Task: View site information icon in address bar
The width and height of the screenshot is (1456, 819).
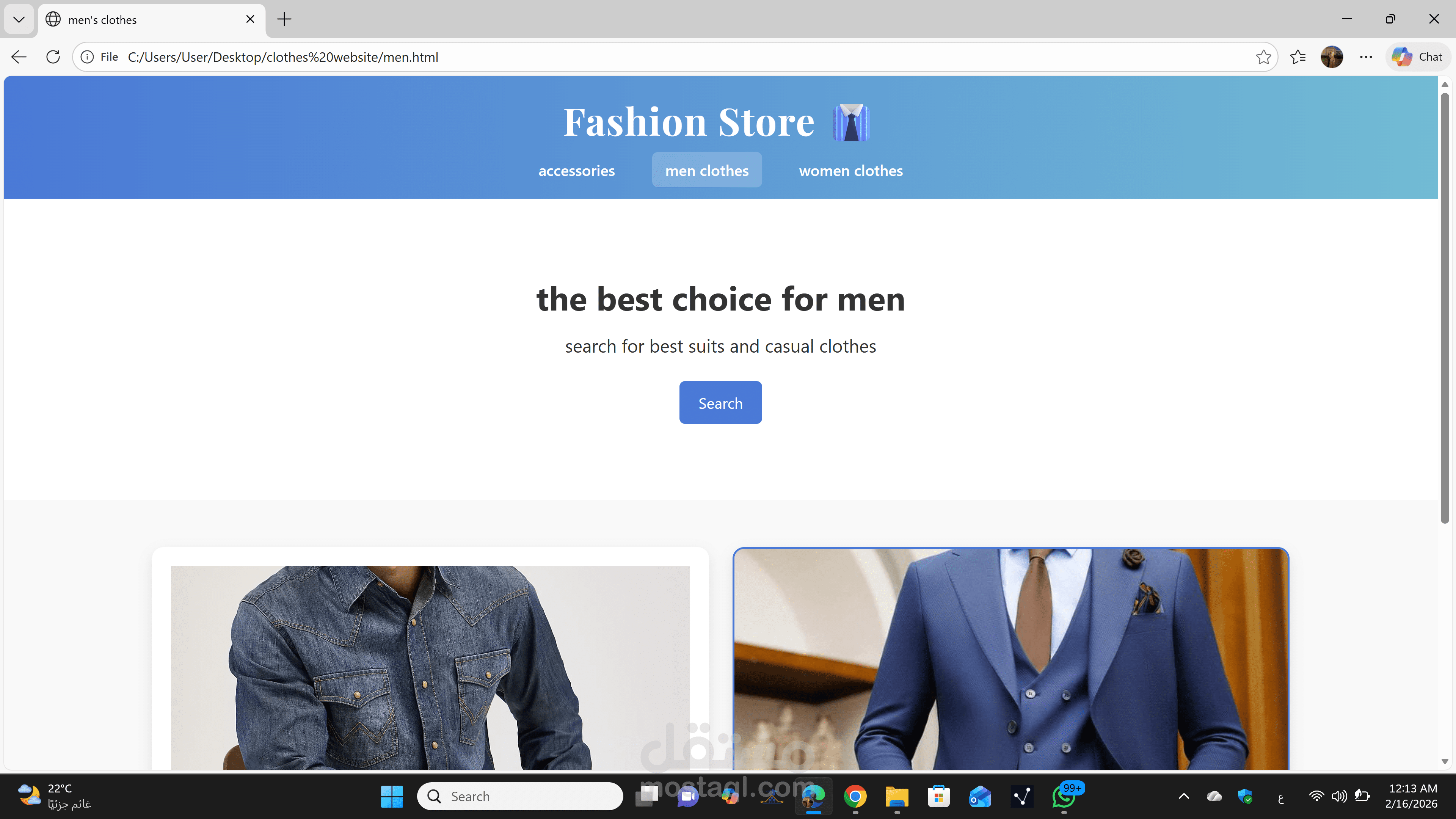Action: [87, 57]
